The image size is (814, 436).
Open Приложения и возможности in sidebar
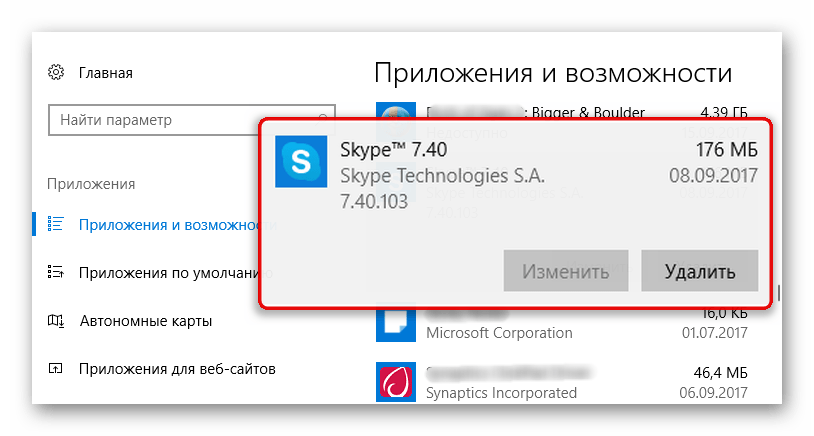coord(170,225)
